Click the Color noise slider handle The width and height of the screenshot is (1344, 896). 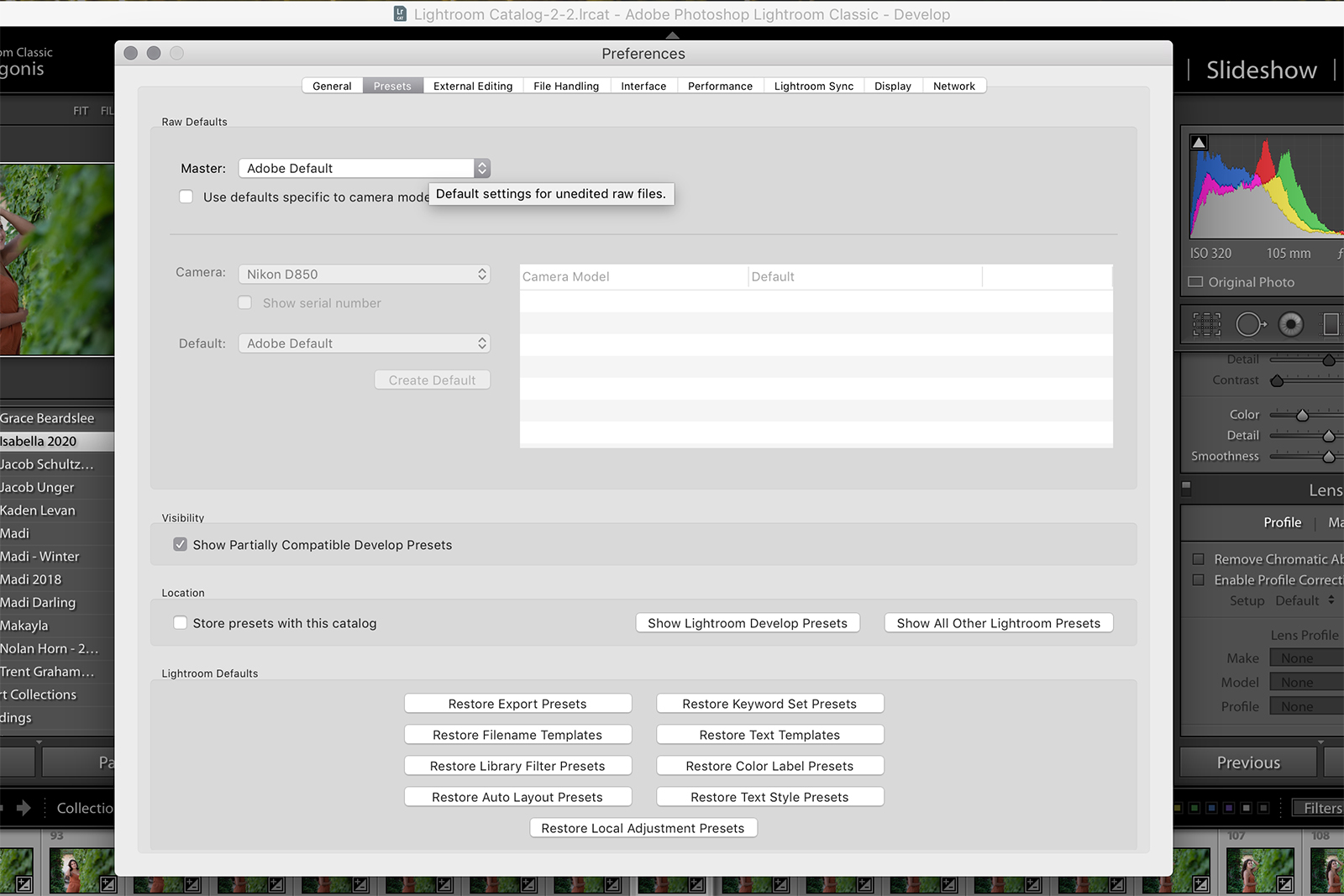point(1302,415)
